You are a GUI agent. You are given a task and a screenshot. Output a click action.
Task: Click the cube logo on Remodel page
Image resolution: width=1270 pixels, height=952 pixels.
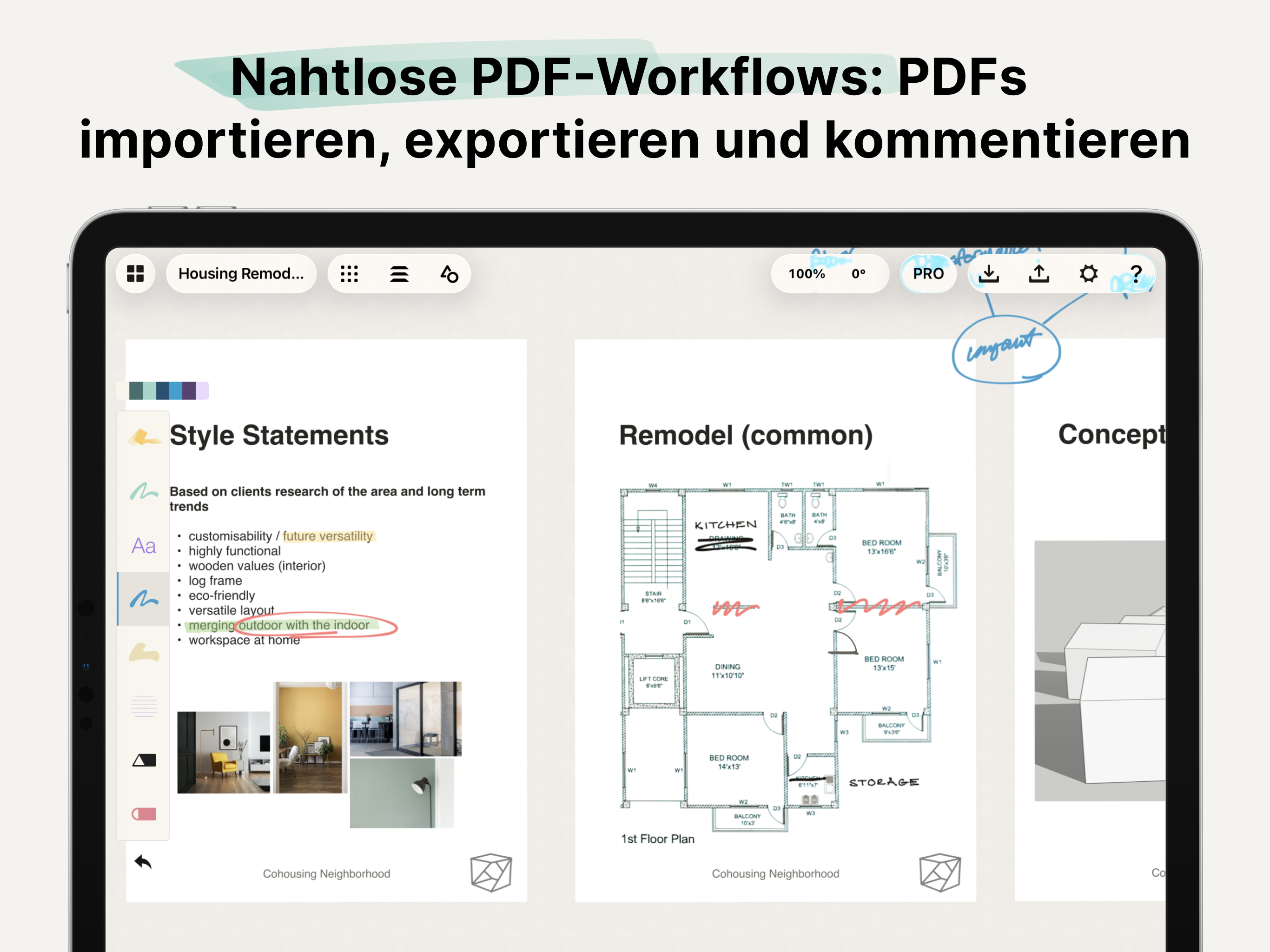(940, 873)
